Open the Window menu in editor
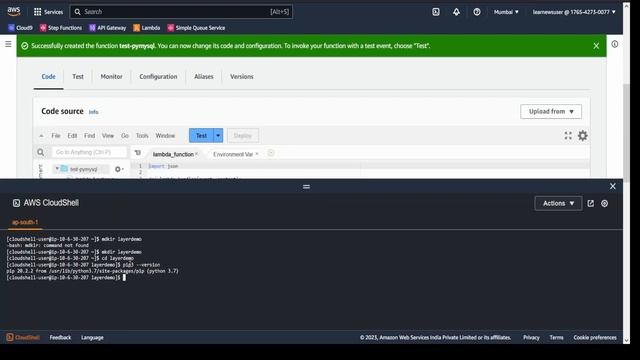640x360 pixels. (x=165, y=136)
